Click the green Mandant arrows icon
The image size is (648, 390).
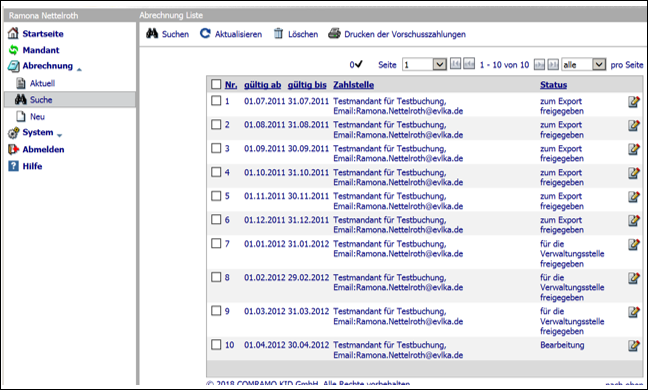[x=13, y=50]
